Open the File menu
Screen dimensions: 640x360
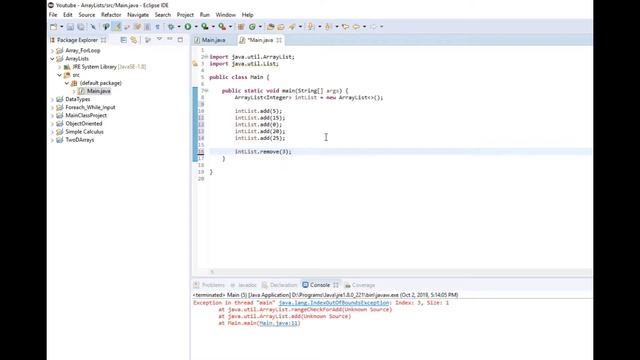pyautogui.click(x=53, y=15)
